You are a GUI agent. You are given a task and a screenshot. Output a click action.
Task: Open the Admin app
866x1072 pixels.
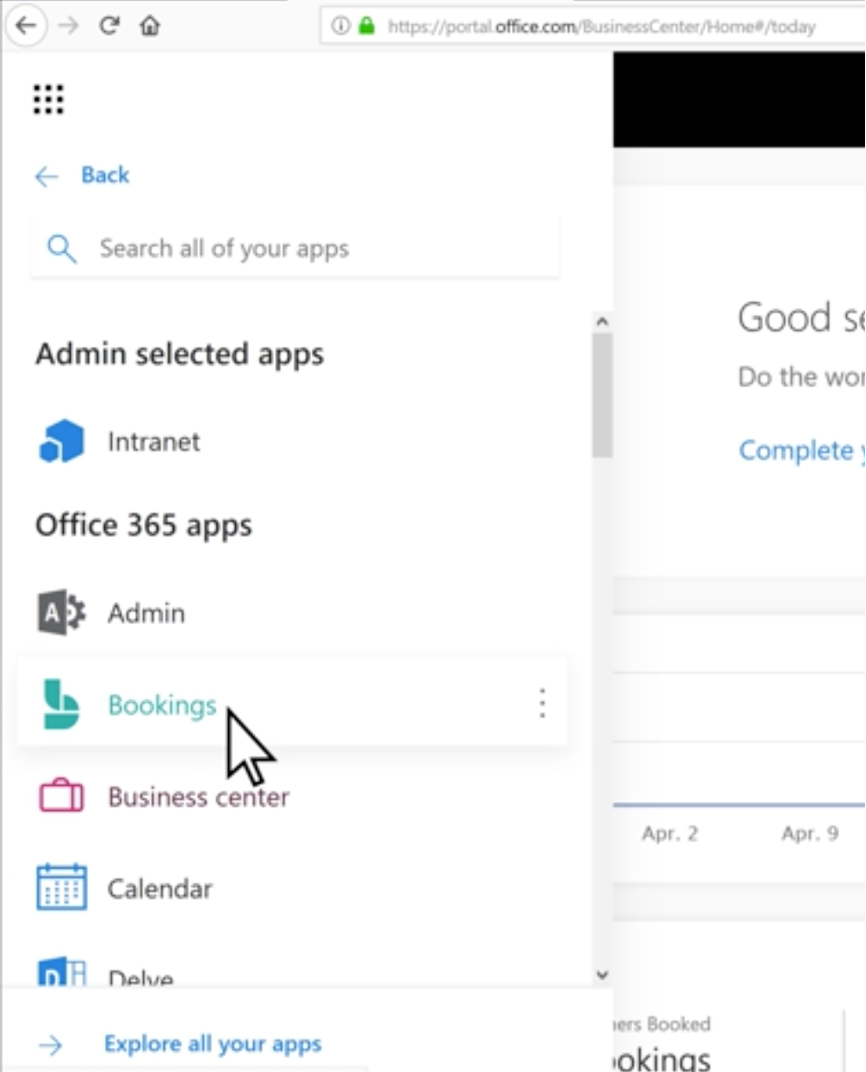click(146, 613)
